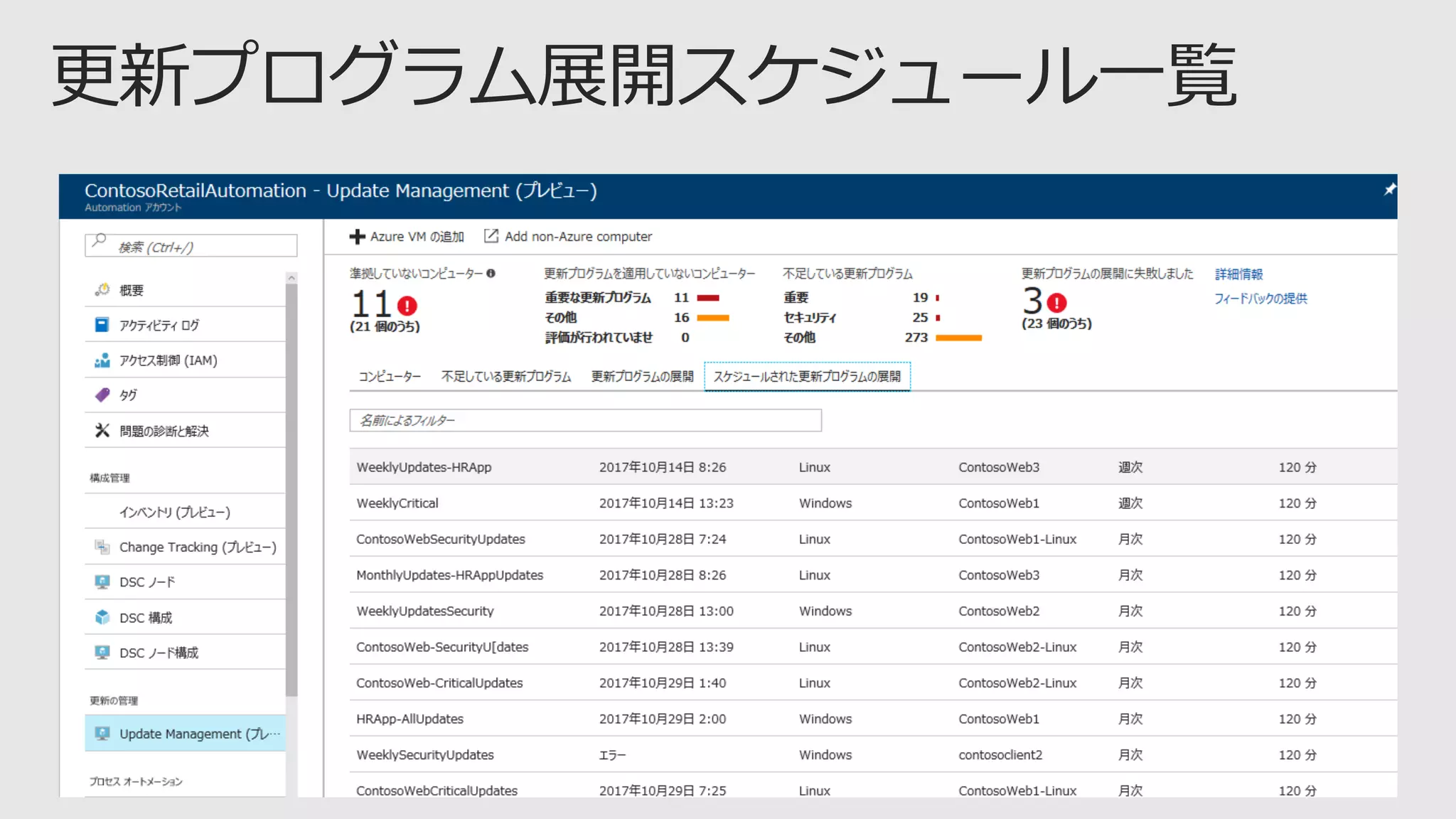Screen dimensions: 1456x819
Task: Select アクセス制御 (IAM) icon
Action: pos(102,360)
